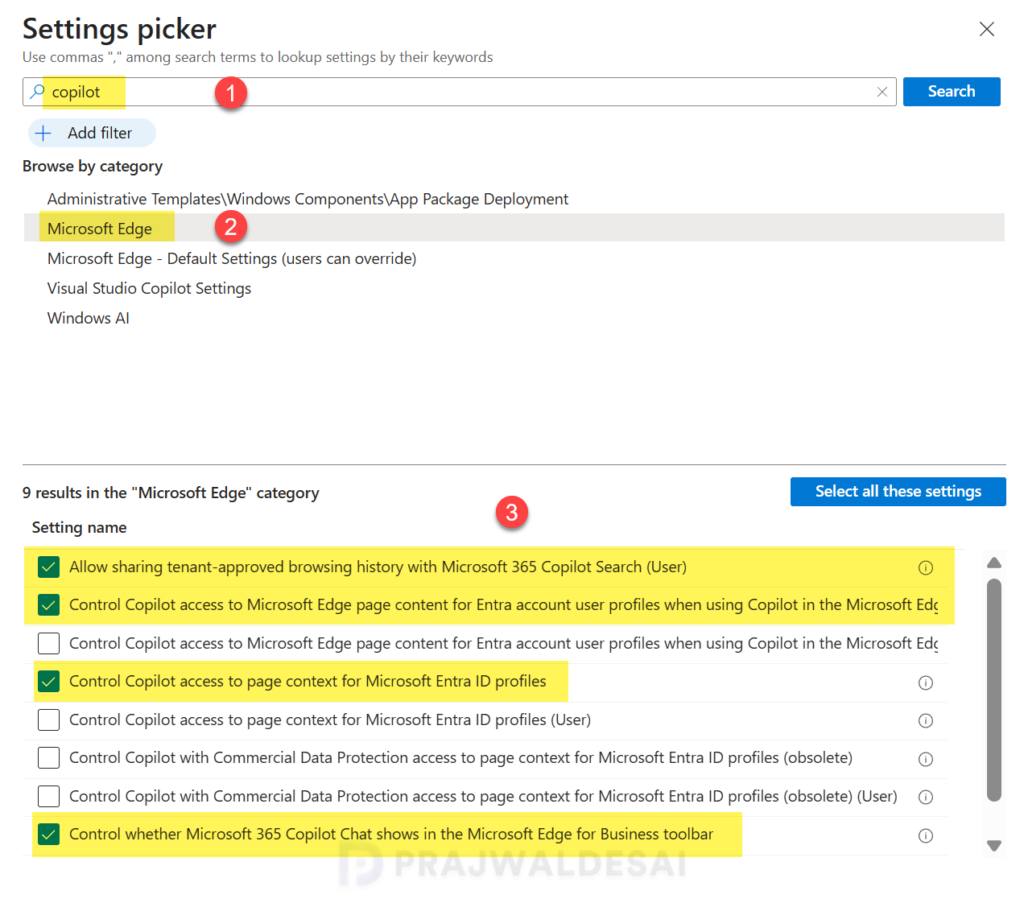
Task: Click the results scrollbar down arrow
Action: (994, 846)
